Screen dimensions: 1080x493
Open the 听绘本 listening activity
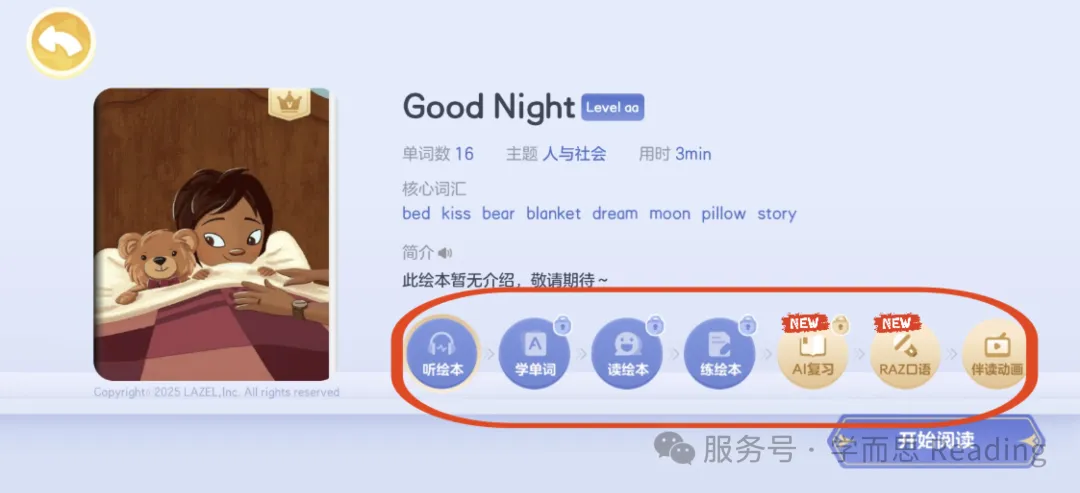[442, 353]
